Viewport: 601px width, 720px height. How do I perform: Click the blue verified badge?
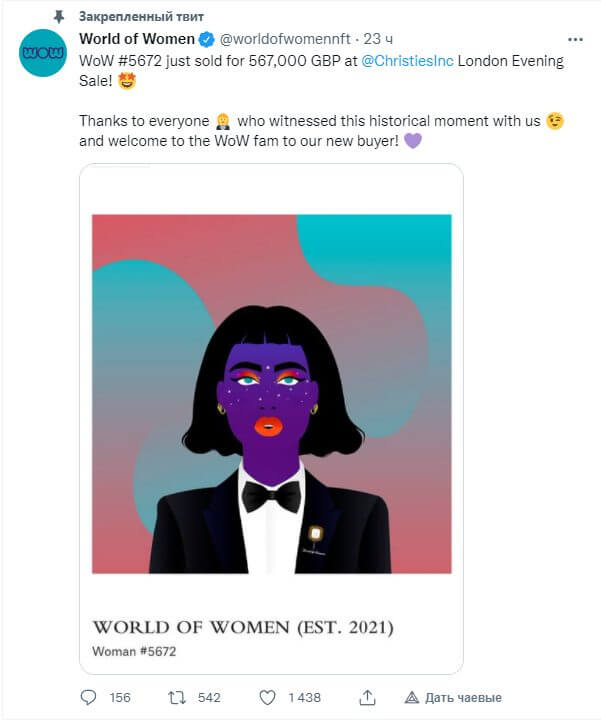[207, 39]
